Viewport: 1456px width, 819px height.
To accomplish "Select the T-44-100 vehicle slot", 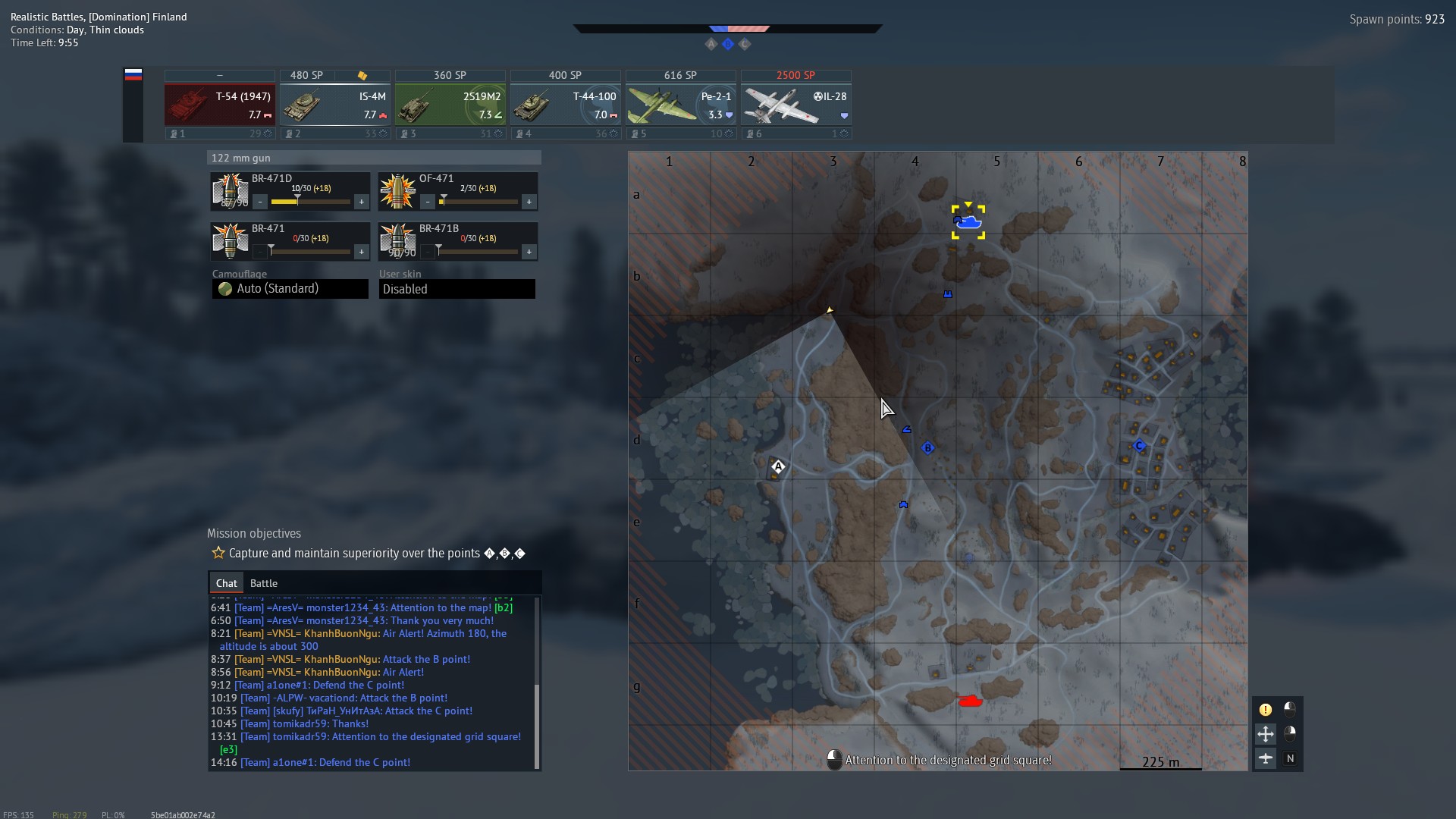I will point(565,105).
